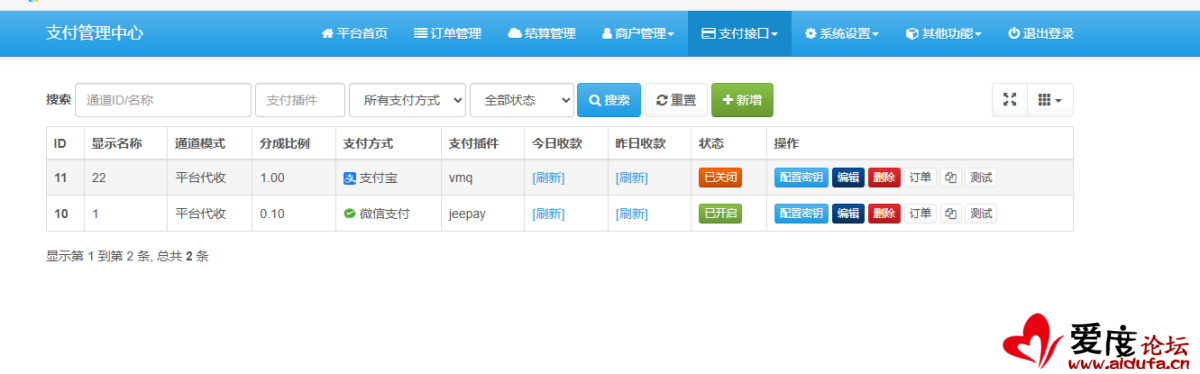This screenshot has height=374, width=1200.
Task: Open the columns grid icon dropdown
Action: [x=1049, y=100]
